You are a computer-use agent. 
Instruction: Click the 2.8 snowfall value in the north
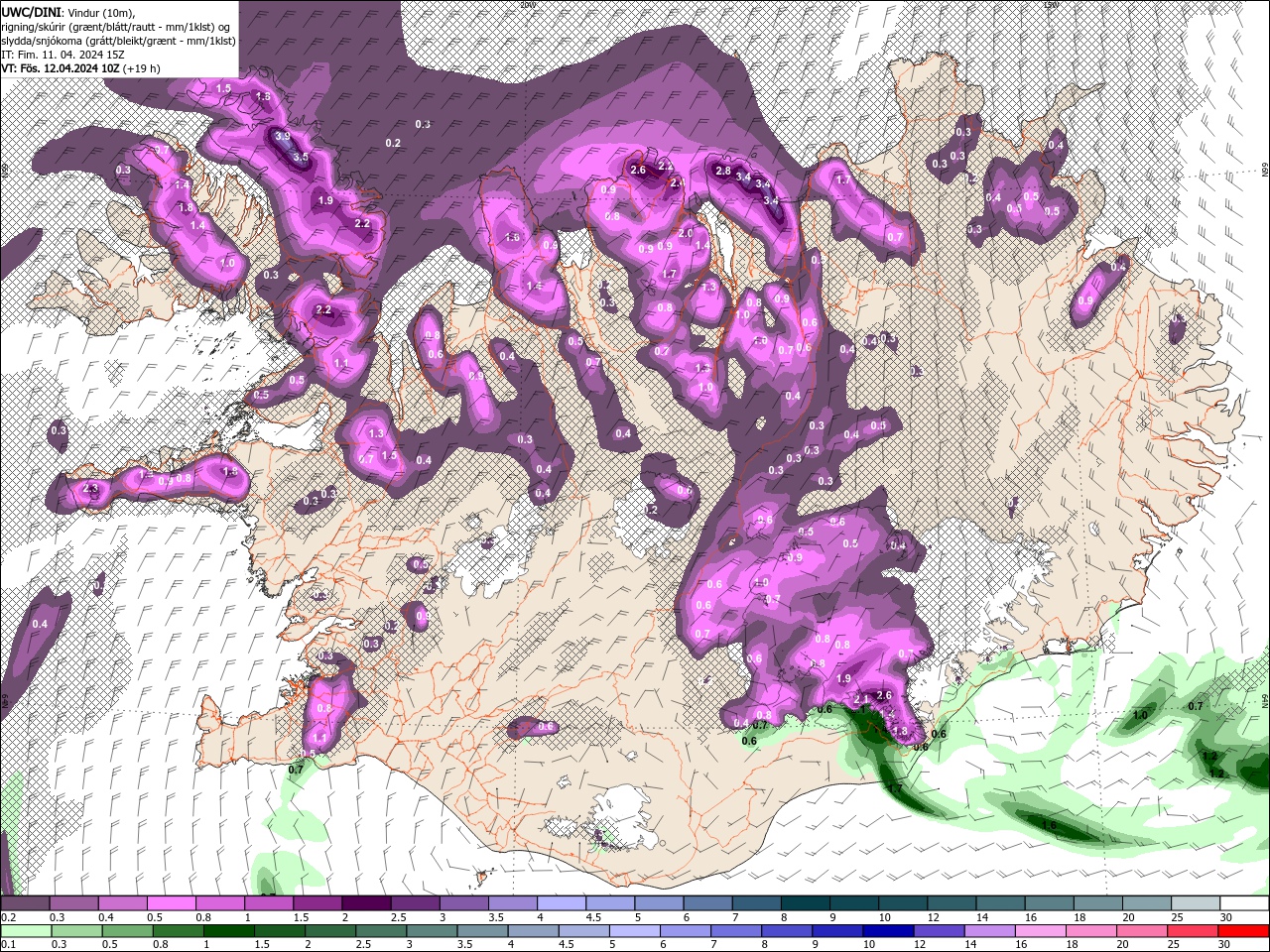723,172
